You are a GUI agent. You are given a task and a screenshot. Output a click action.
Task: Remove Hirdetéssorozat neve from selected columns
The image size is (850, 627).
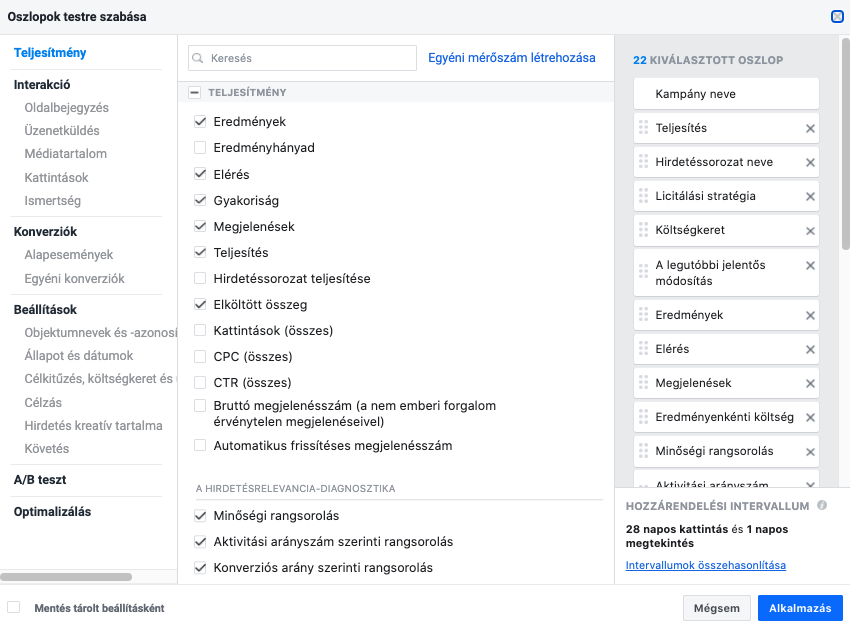(x=810, y=163)
